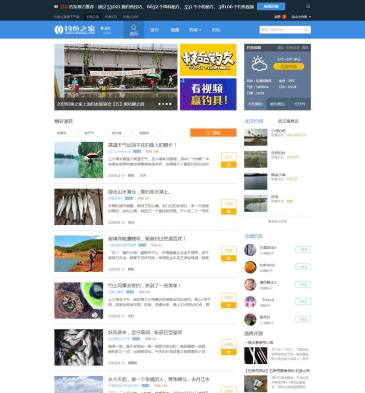The image size is (365, 393).
Task: Open the fourth fishing spot thumbnail in sidebar
Action: click(256, 203)
